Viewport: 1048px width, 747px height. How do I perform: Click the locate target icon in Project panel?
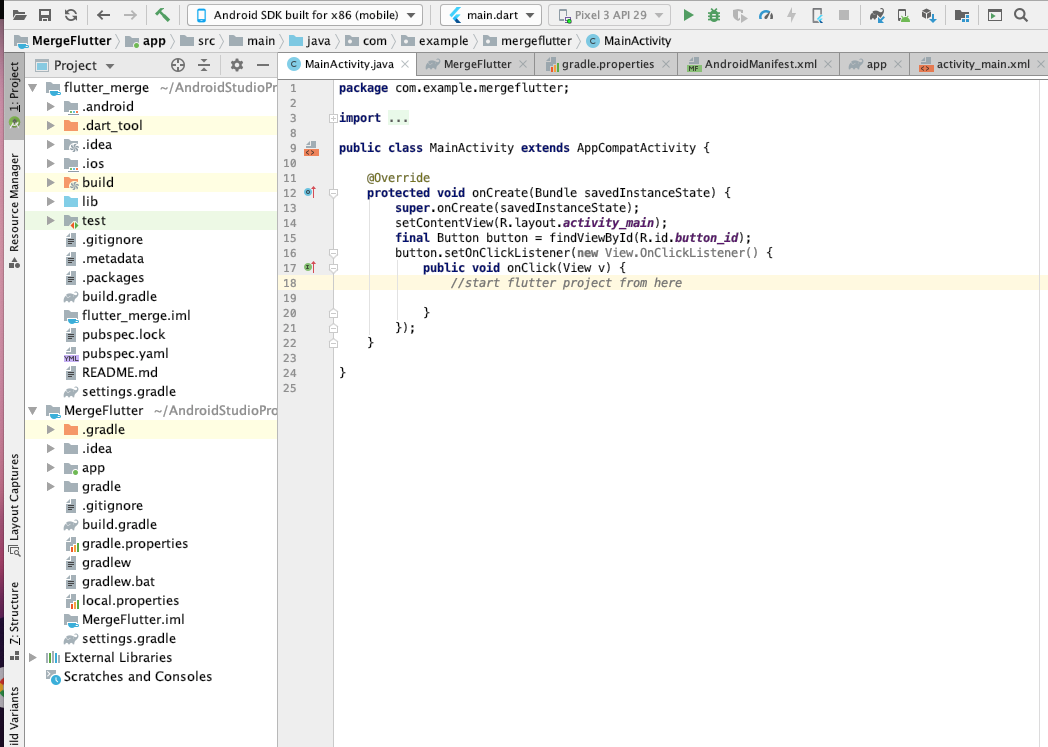178,65
